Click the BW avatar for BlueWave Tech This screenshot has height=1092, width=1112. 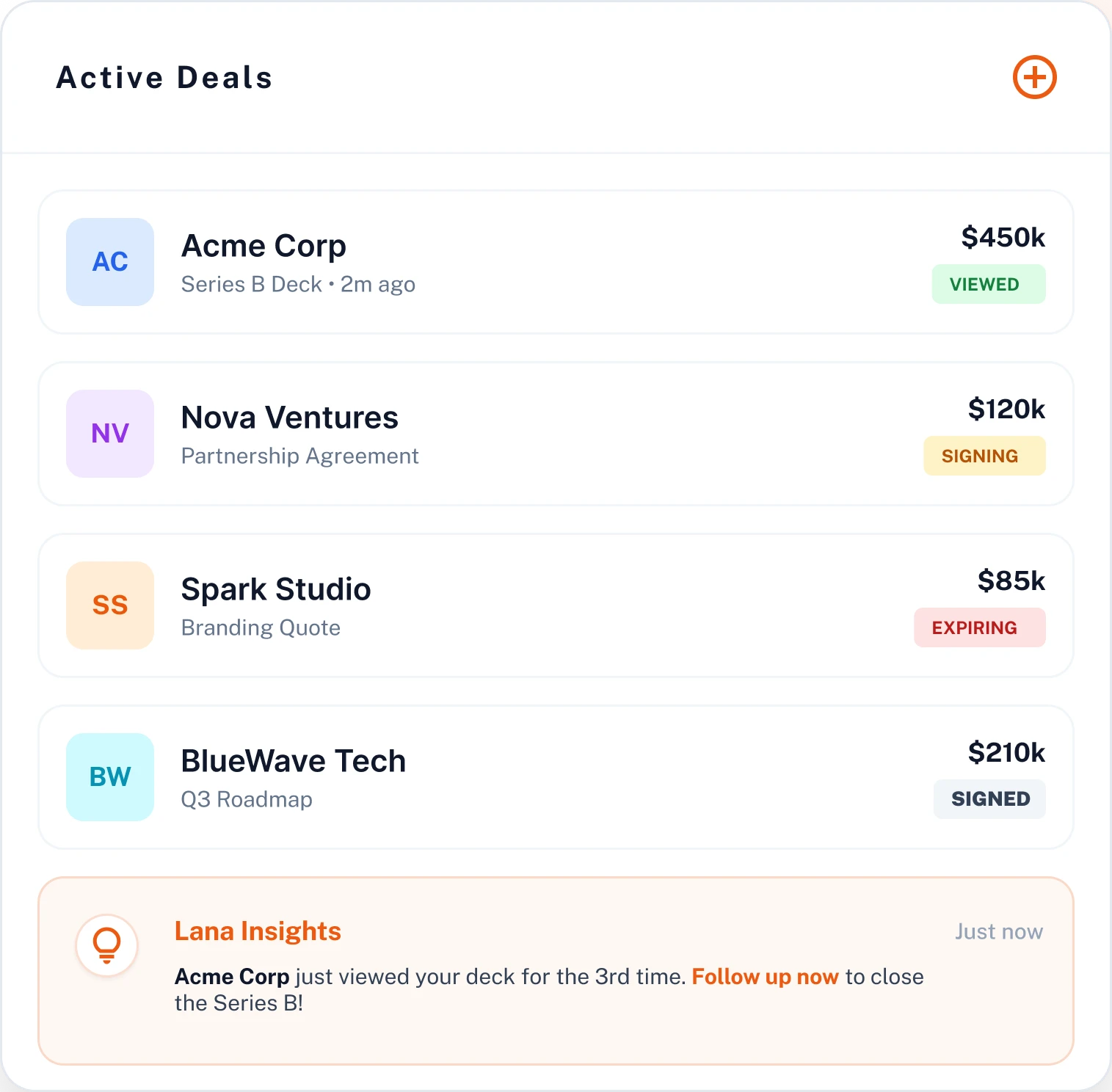click(x=110, y=777)
